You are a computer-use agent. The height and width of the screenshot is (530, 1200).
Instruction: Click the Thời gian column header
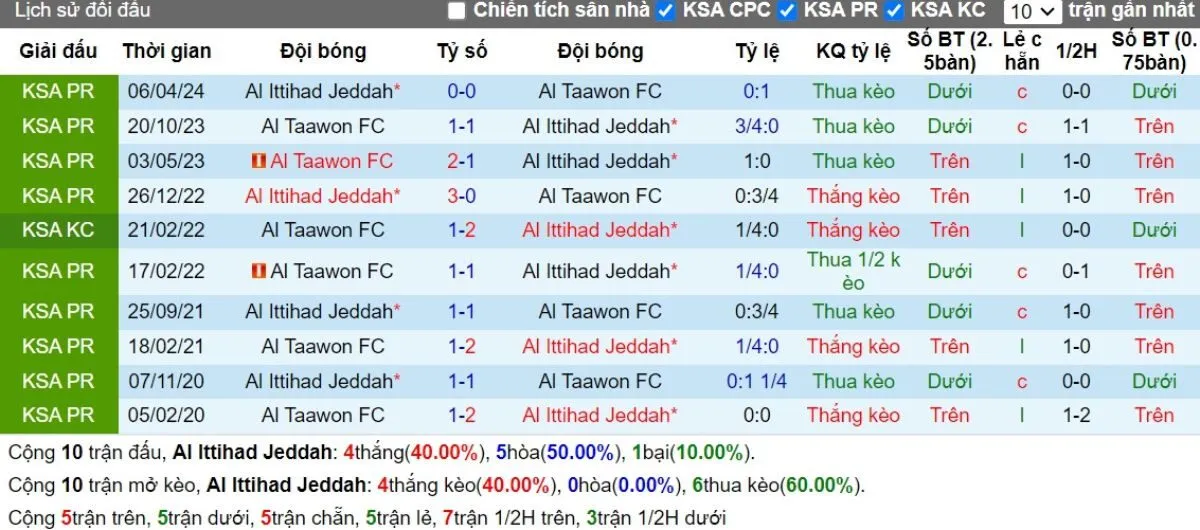(166, 51)
